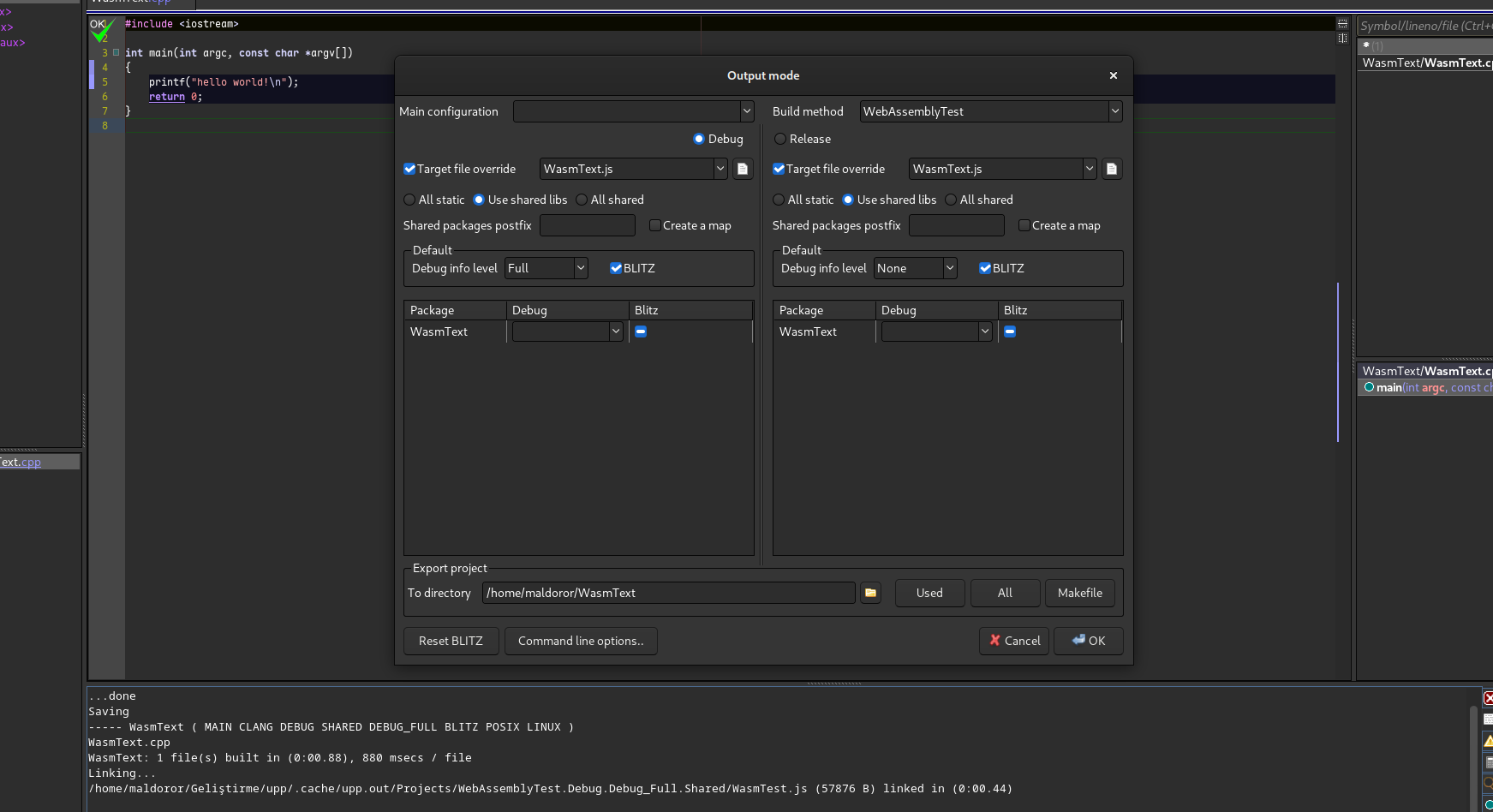Viewport: 1493px width, 812px height.
Task: Click the To directory path field
Action: click(x=668, y=593)
